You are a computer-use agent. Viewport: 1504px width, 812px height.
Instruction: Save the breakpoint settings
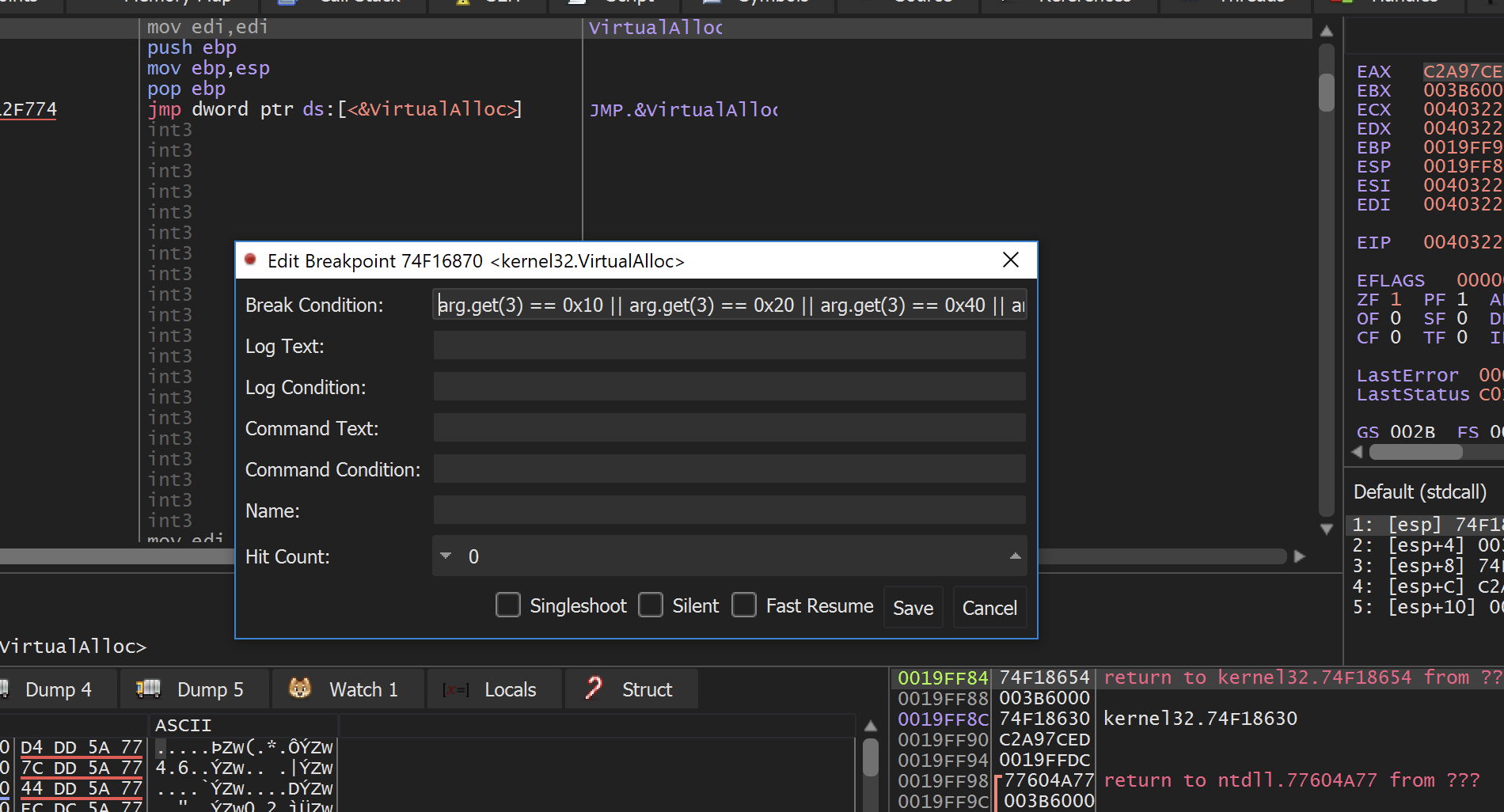click(913, 608)
